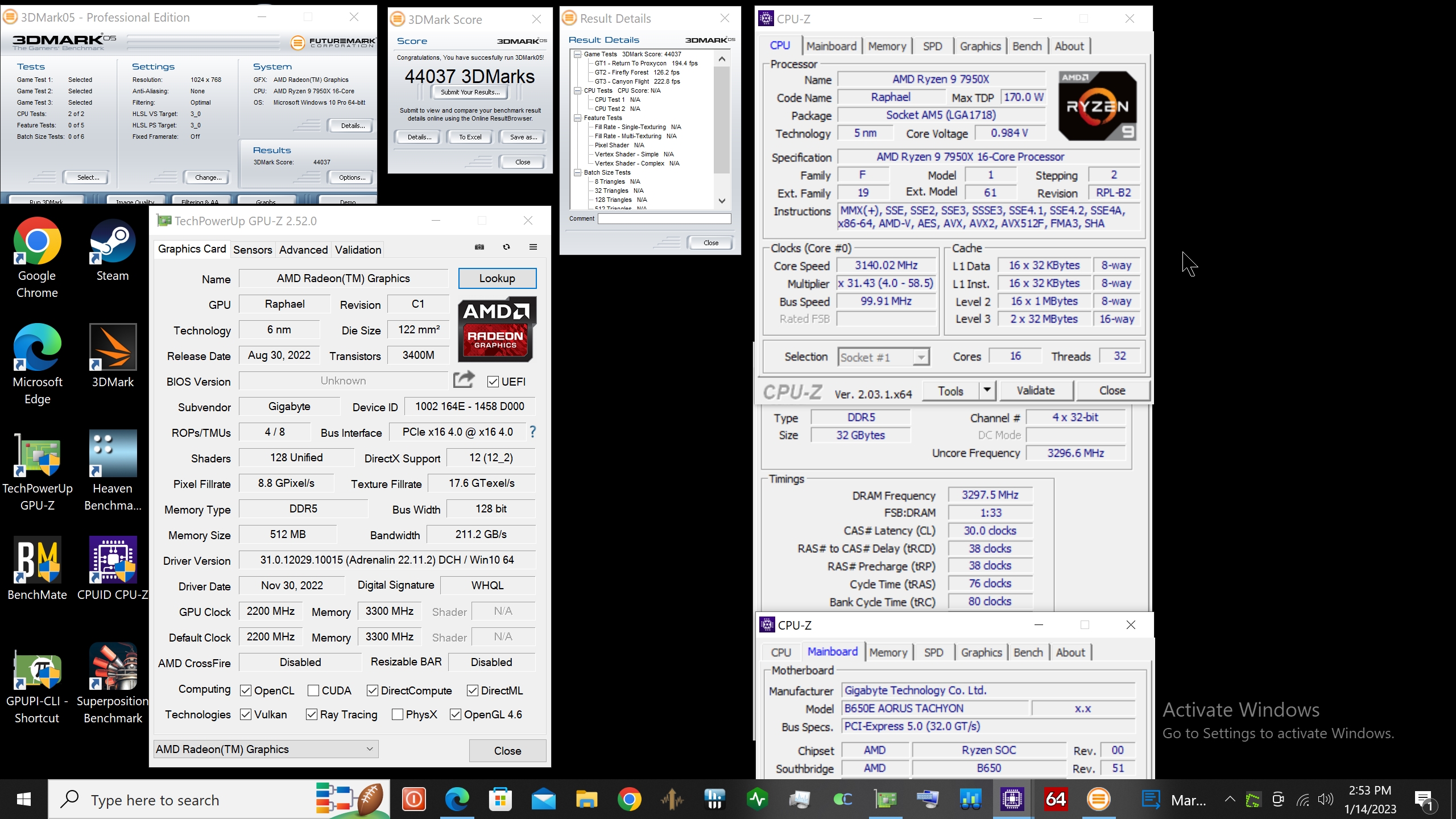The height and width of the screenshot is (819, 1456).
Task: Open the CPUID CPU-Z desktop shortcut
Action: pos(113,569)
